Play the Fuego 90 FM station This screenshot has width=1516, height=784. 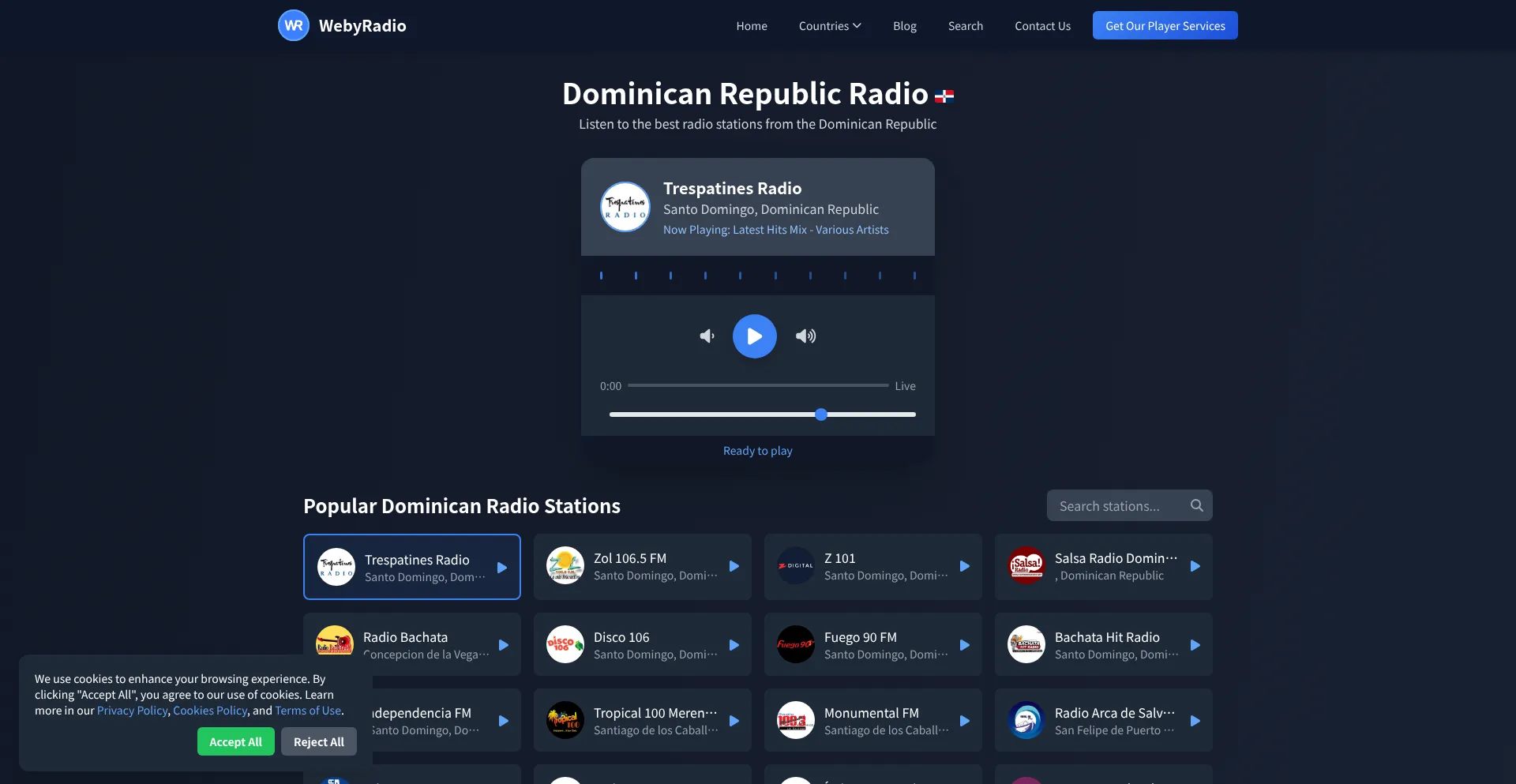(965, 645)
